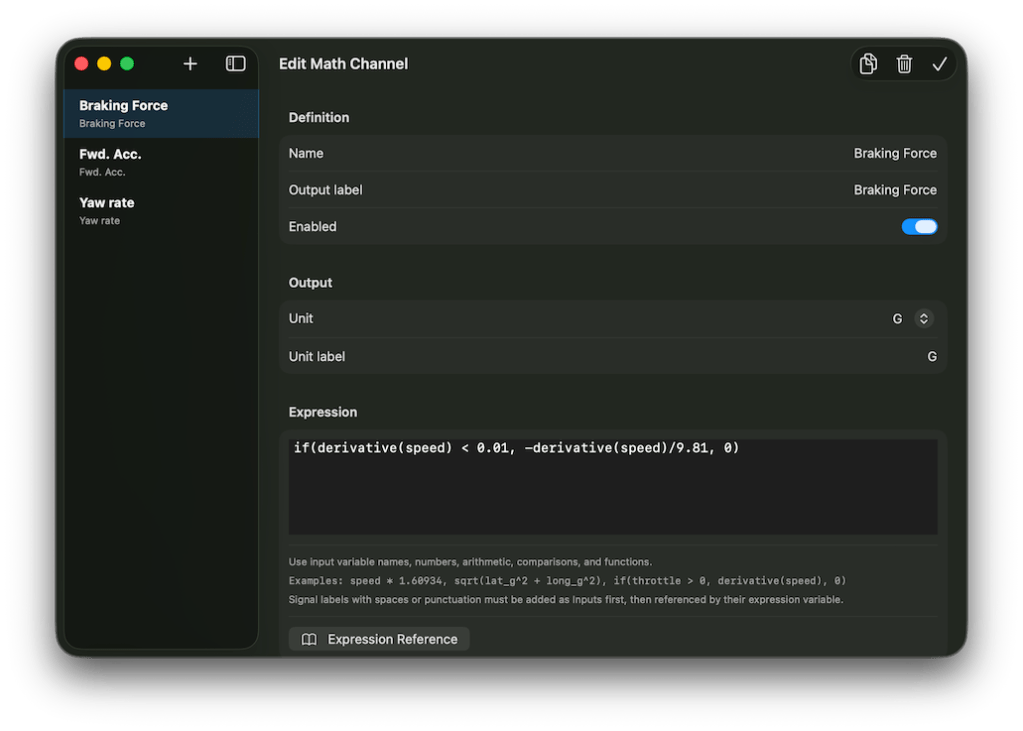Click into the Expression text editor
The image size is (1023, 731).
coord(613,487)
